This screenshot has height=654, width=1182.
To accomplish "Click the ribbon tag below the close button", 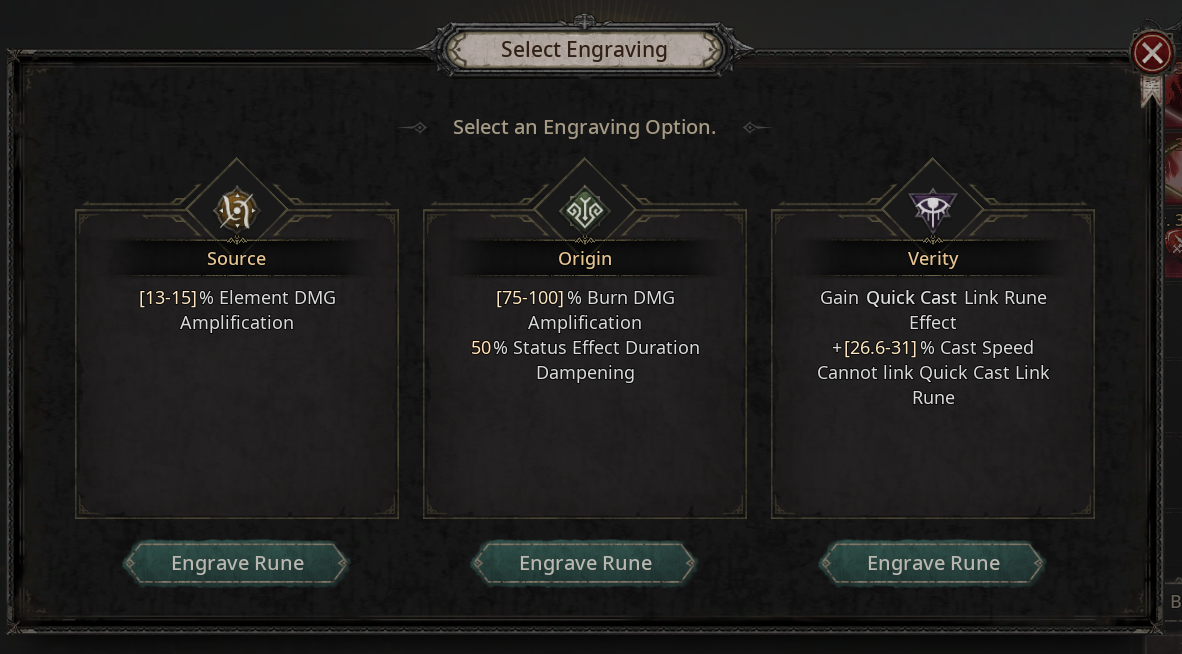I will pyautogui.click(x=1151, y=91).
